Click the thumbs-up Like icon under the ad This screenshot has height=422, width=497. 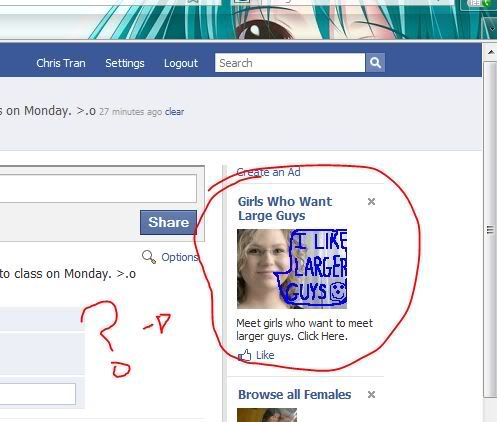pyautogui.click(x=245, y=355)
